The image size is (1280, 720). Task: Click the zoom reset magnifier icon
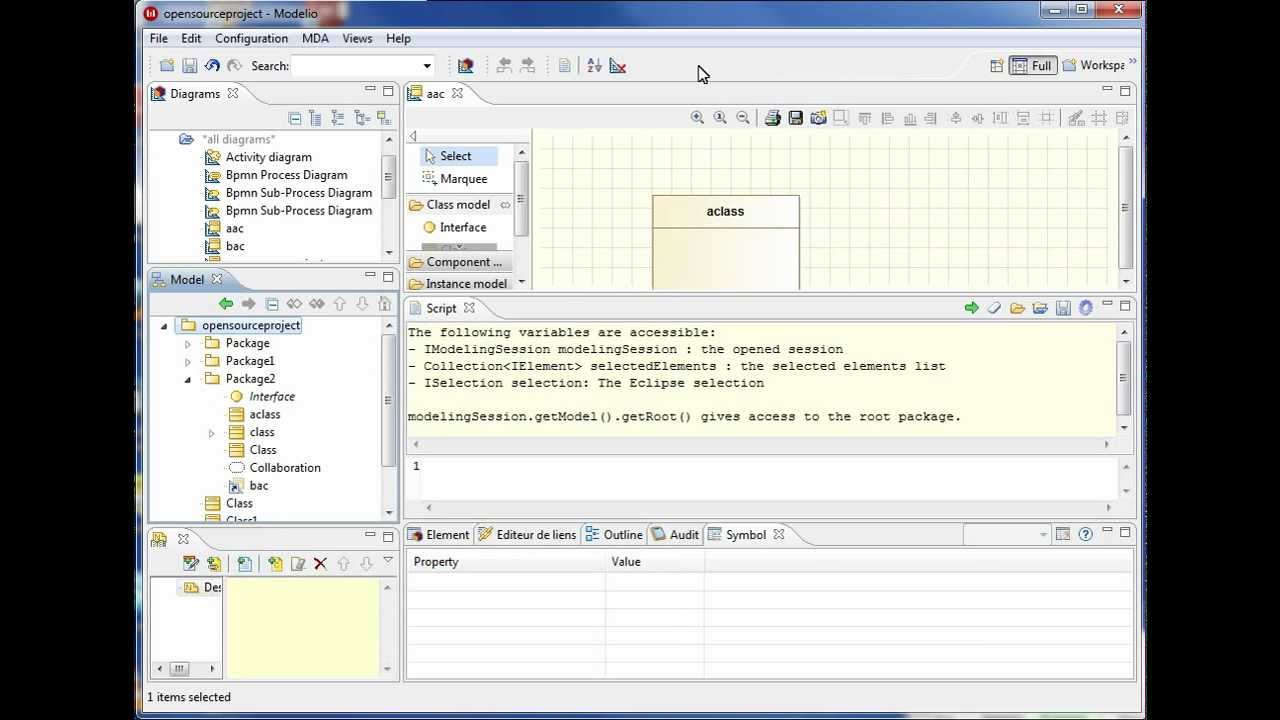click(720, 118)
